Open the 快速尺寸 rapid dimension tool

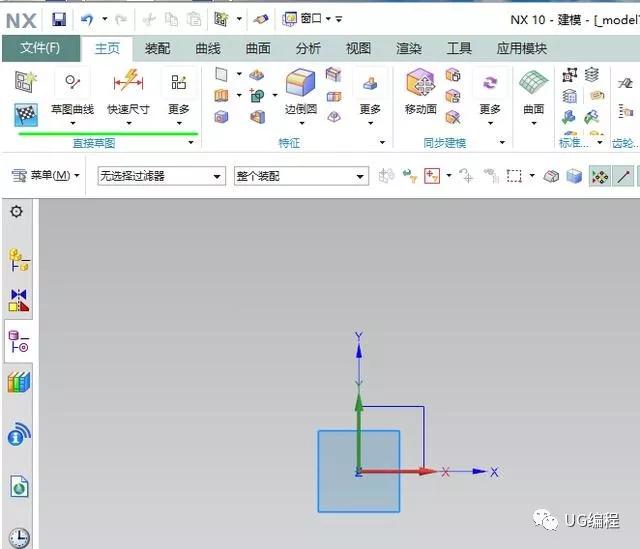[129, 96]
